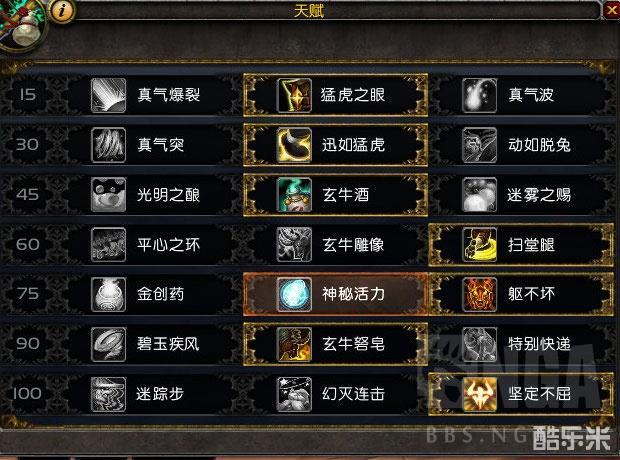Choose the 幻灭连击 level 100 talent
Screen dimensions: 620x460
(x=335, y=394)
